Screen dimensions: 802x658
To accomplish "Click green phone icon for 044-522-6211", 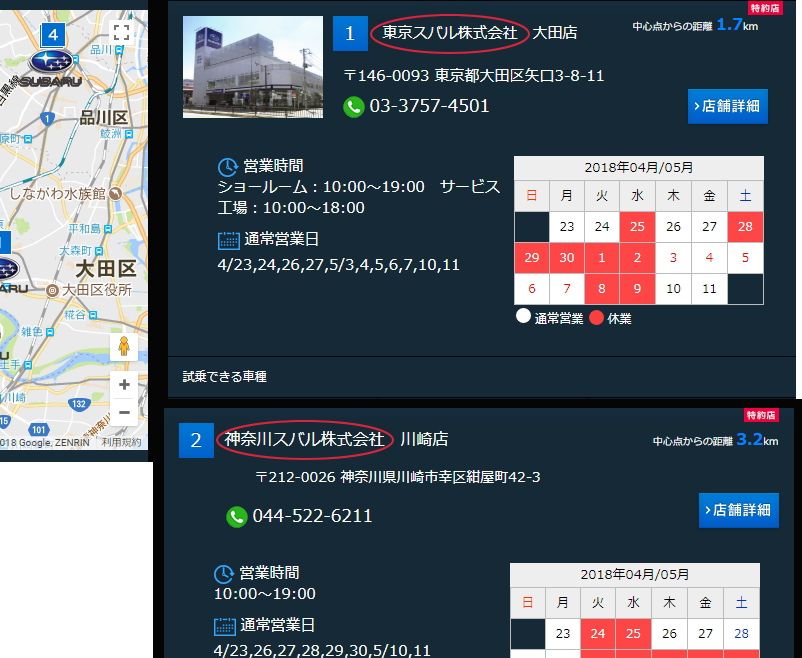I will pos(237,516).
